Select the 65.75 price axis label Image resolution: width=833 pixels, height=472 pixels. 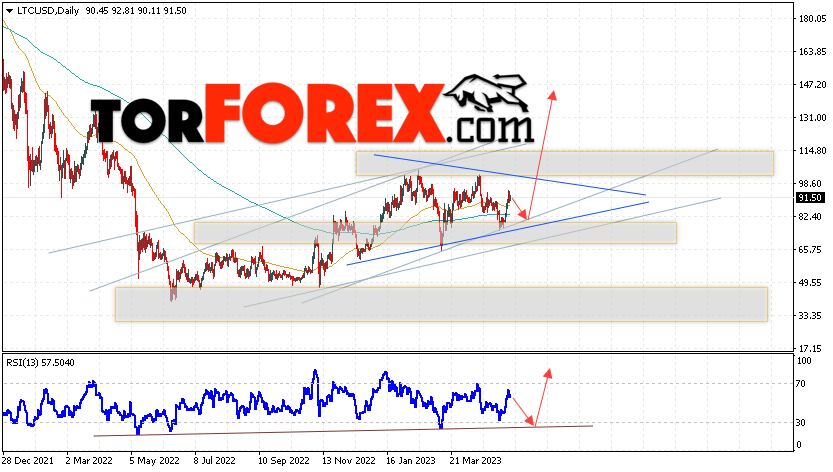click(x=810, y=249)
